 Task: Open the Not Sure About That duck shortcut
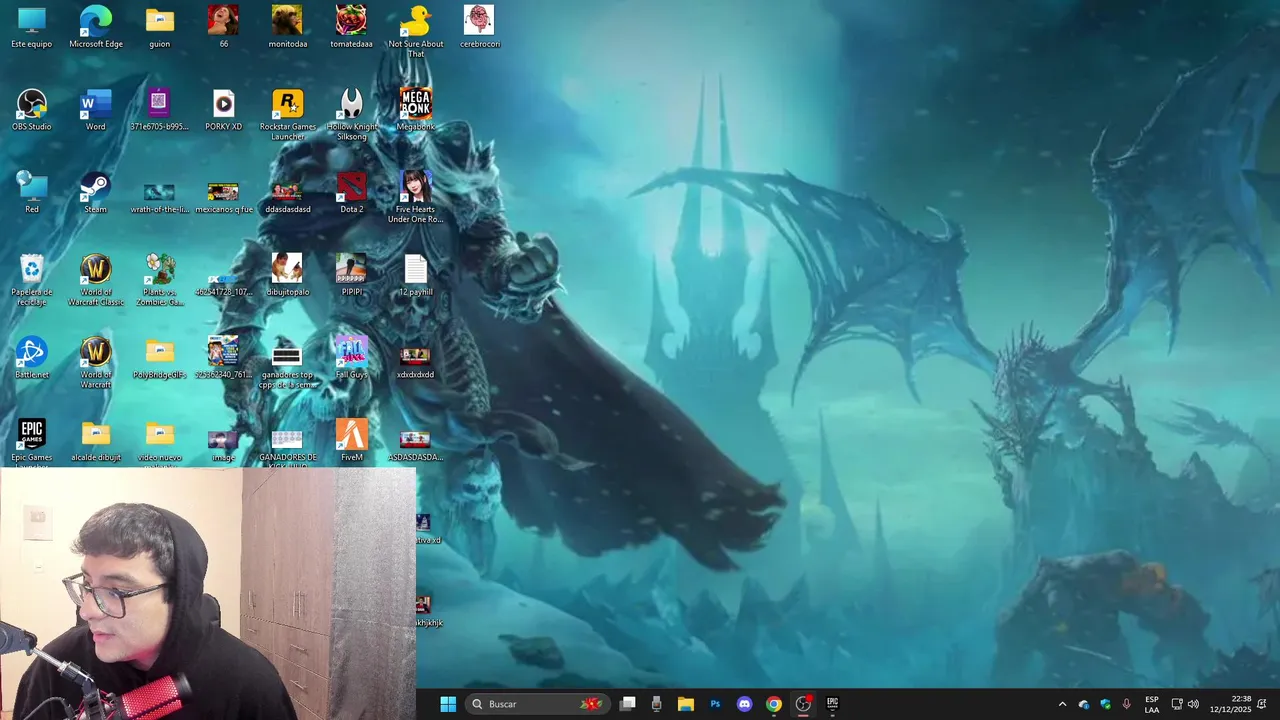415,31
